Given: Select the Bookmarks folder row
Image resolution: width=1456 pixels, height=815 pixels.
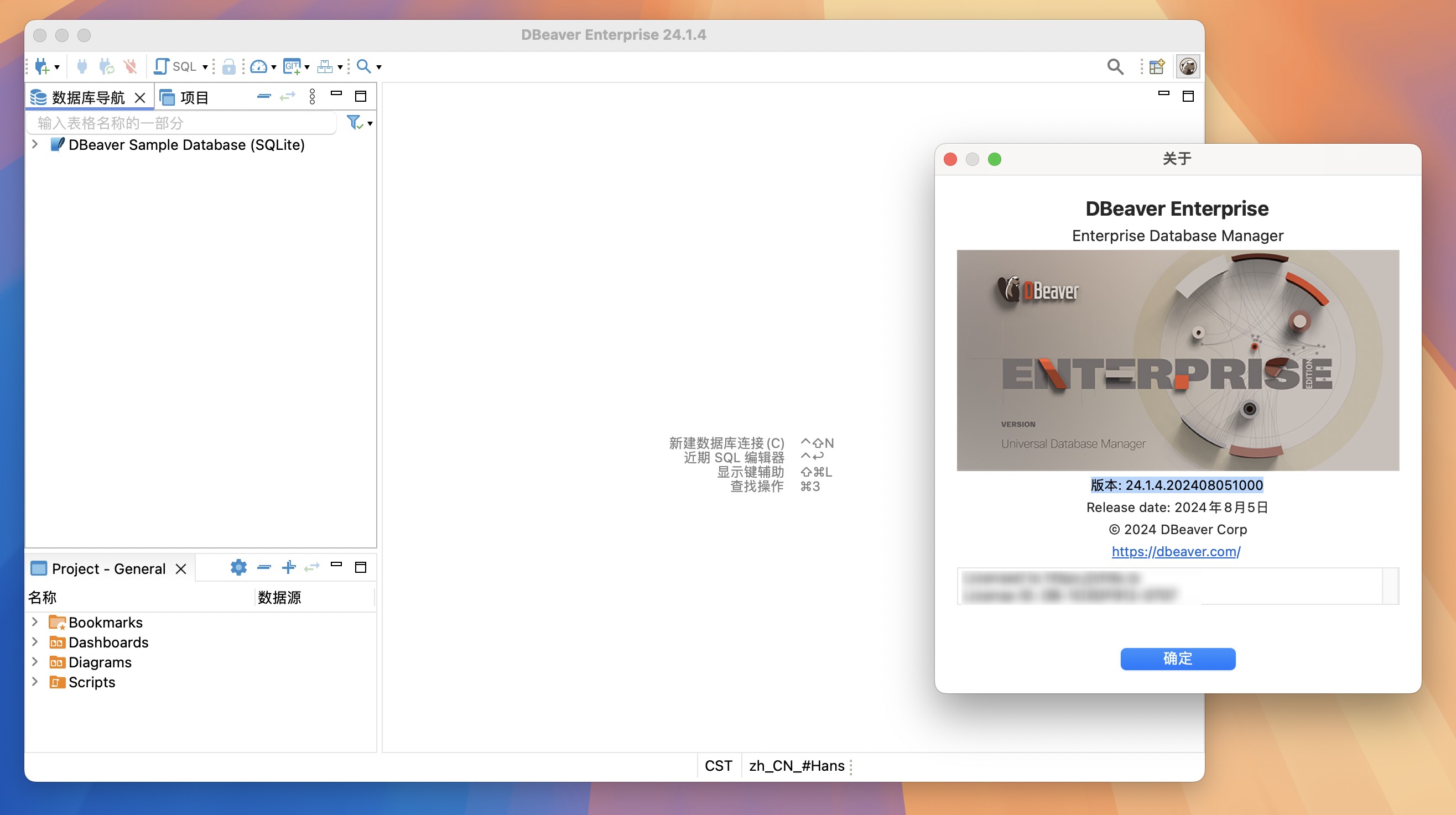Looking at the screenshot, I should [96, 623].
